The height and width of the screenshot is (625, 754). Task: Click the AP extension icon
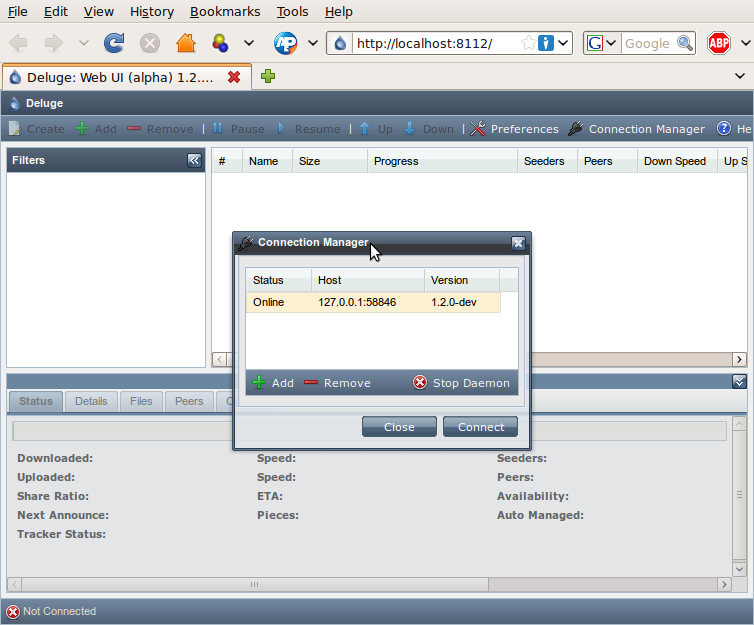coord(286,43)
